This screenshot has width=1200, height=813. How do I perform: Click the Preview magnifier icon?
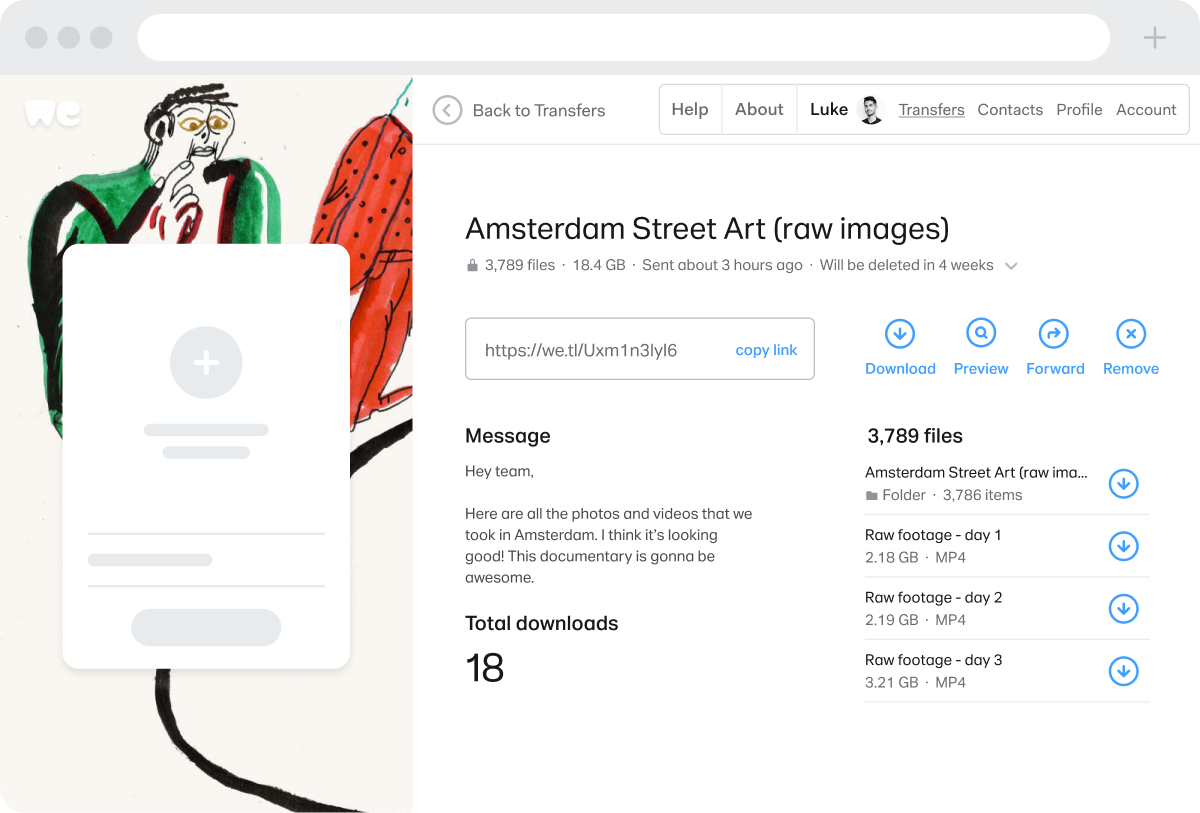[981, 334]
